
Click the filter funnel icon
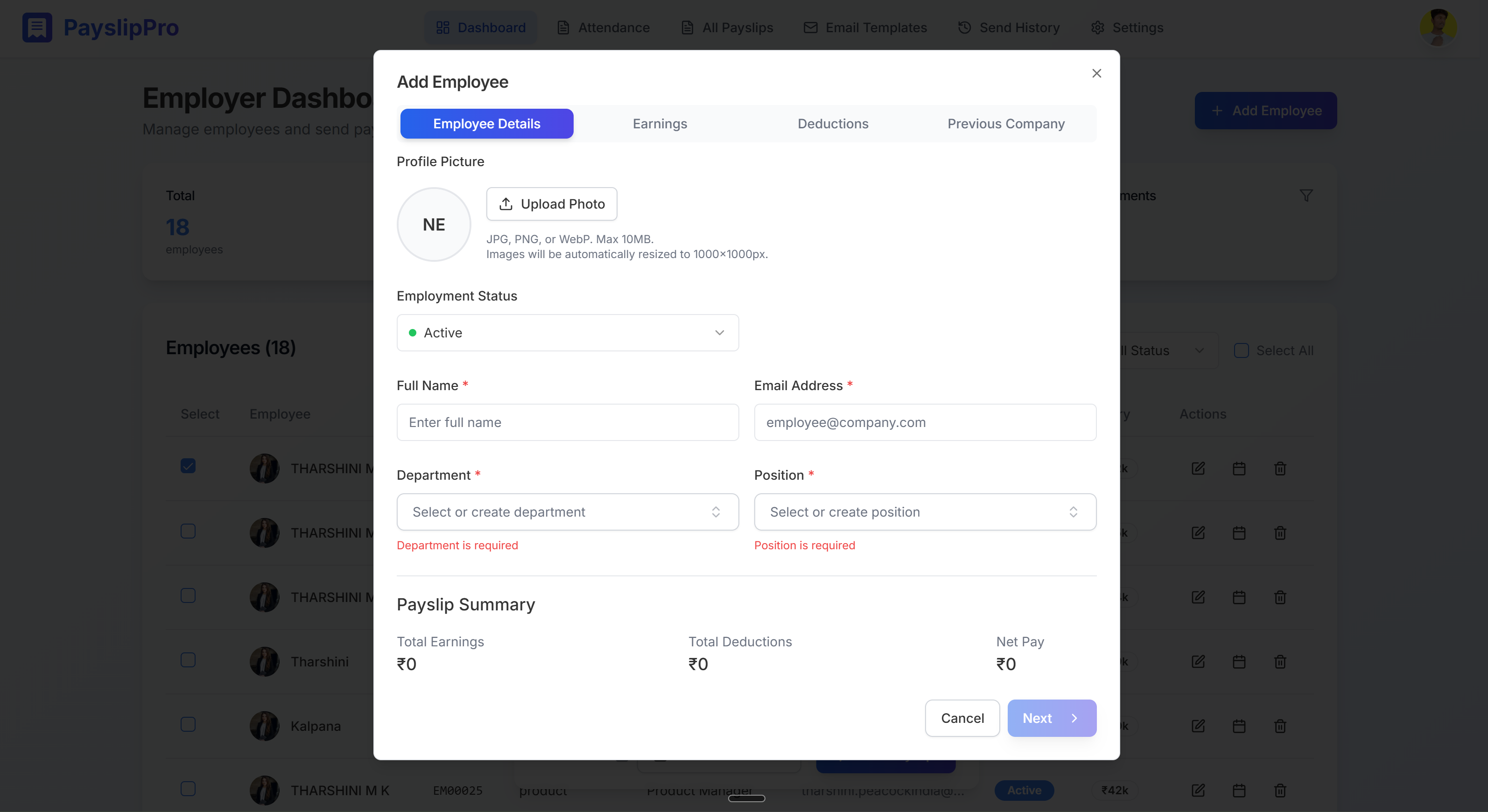coord(1306,196)
